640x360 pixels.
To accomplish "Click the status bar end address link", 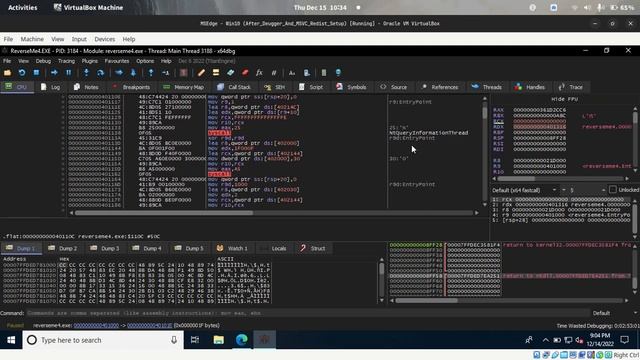I will click(150, 325).
